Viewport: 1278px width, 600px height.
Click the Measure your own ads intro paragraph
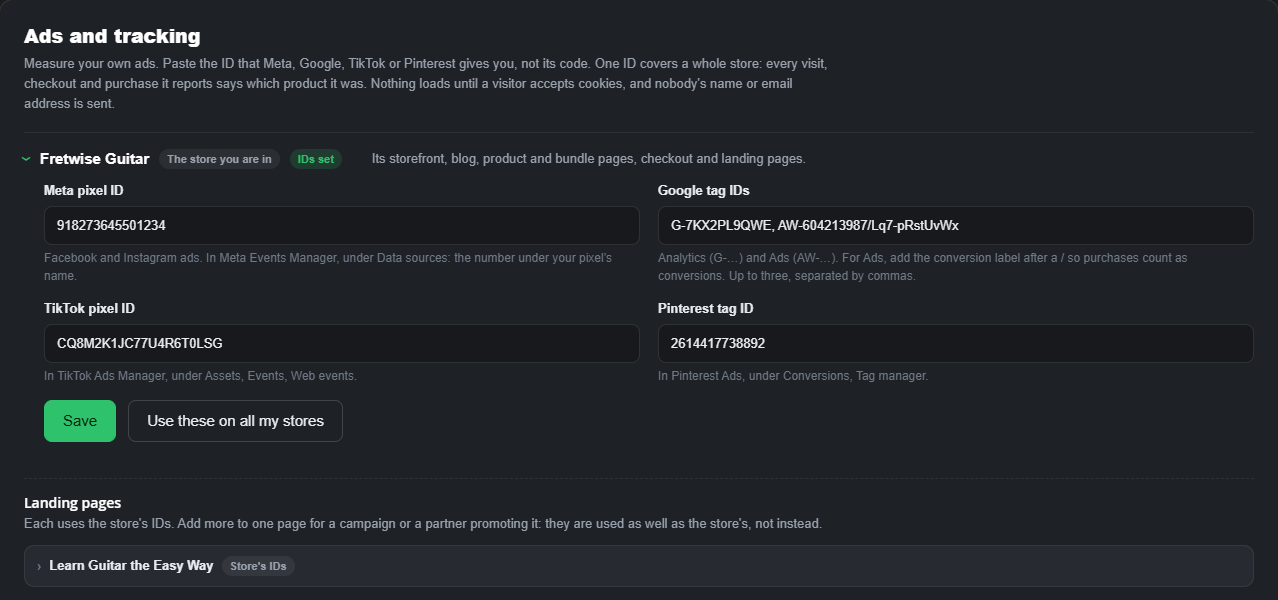click(426, 83)
